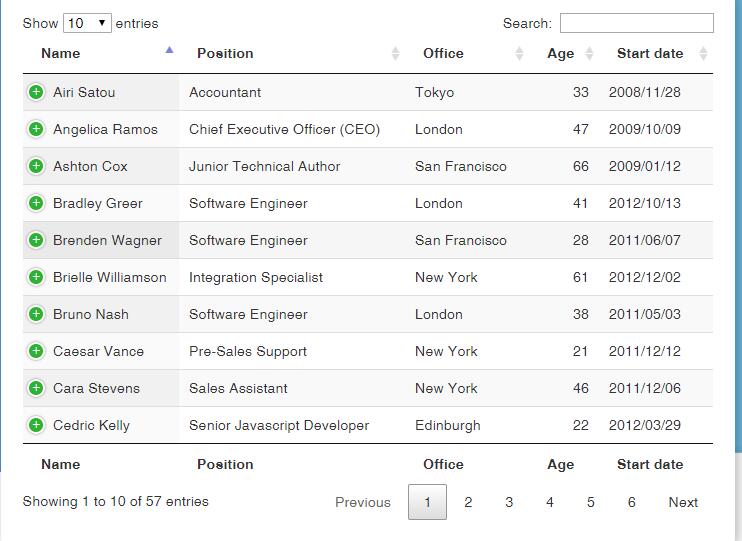The height and width of the screenshot is (541, 742).
Task: Open the Show entries count dropdown
Action: 87,23
